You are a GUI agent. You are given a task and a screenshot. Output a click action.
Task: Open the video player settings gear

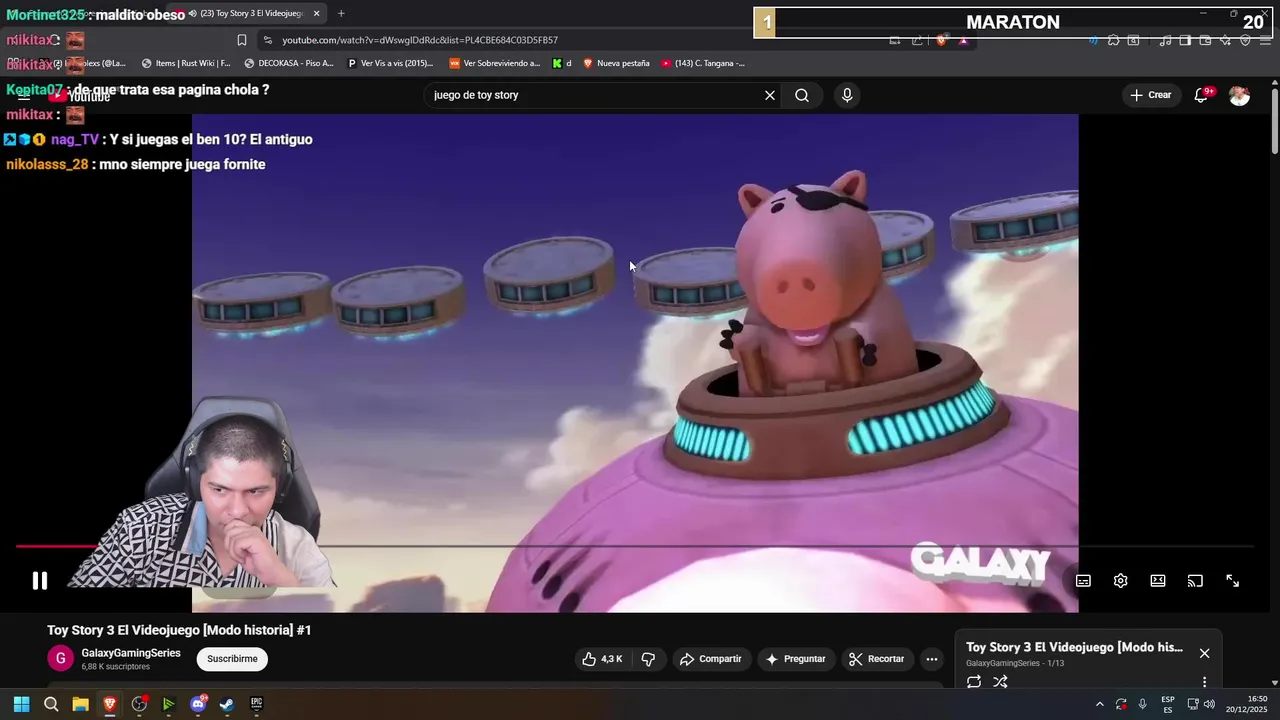(1120, 581)
